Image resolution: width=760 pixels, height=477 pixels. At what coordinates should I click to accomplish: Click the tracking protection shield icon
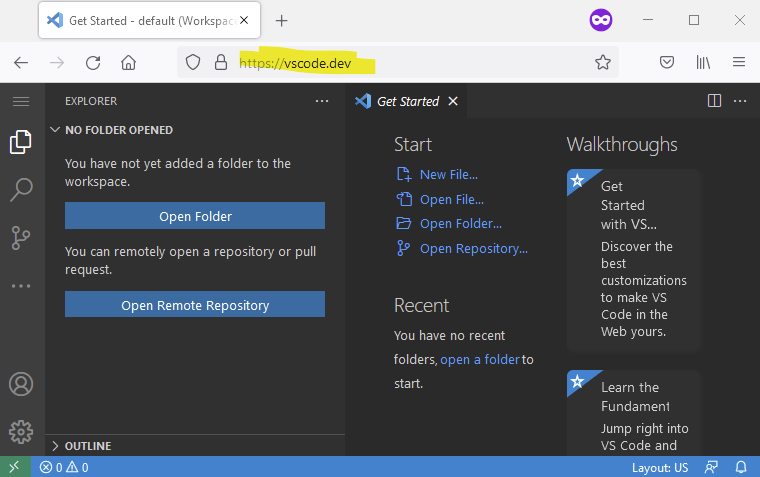click(193, 62)
